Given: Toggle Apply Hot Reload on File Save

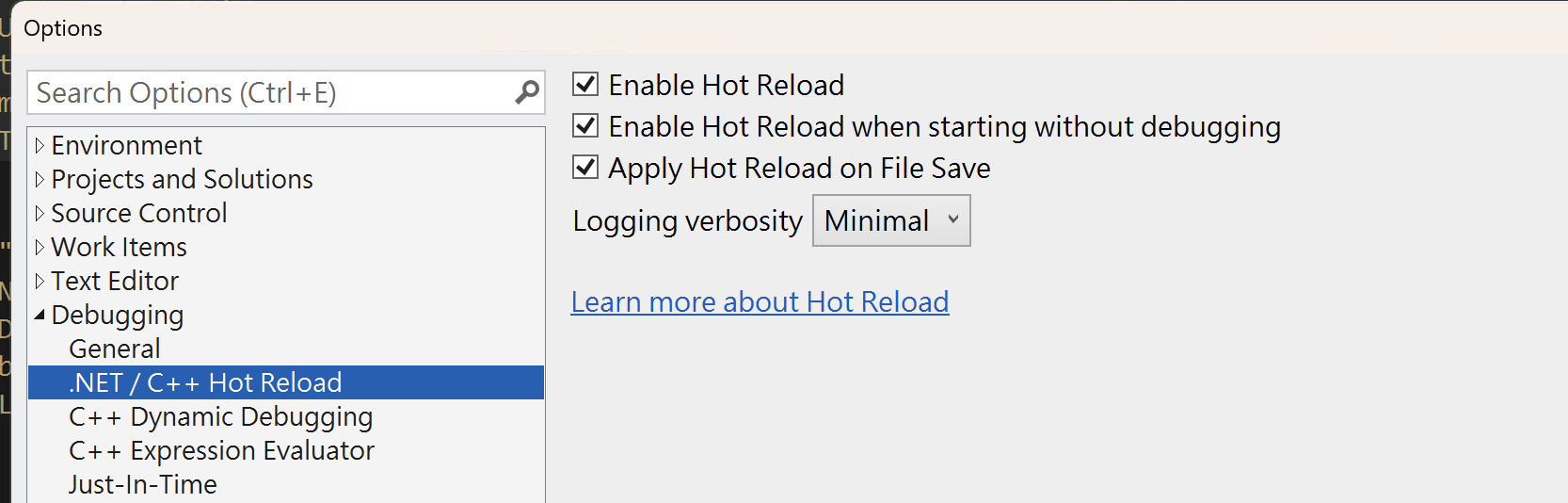Looking at the screenshot, I should 585,168.
